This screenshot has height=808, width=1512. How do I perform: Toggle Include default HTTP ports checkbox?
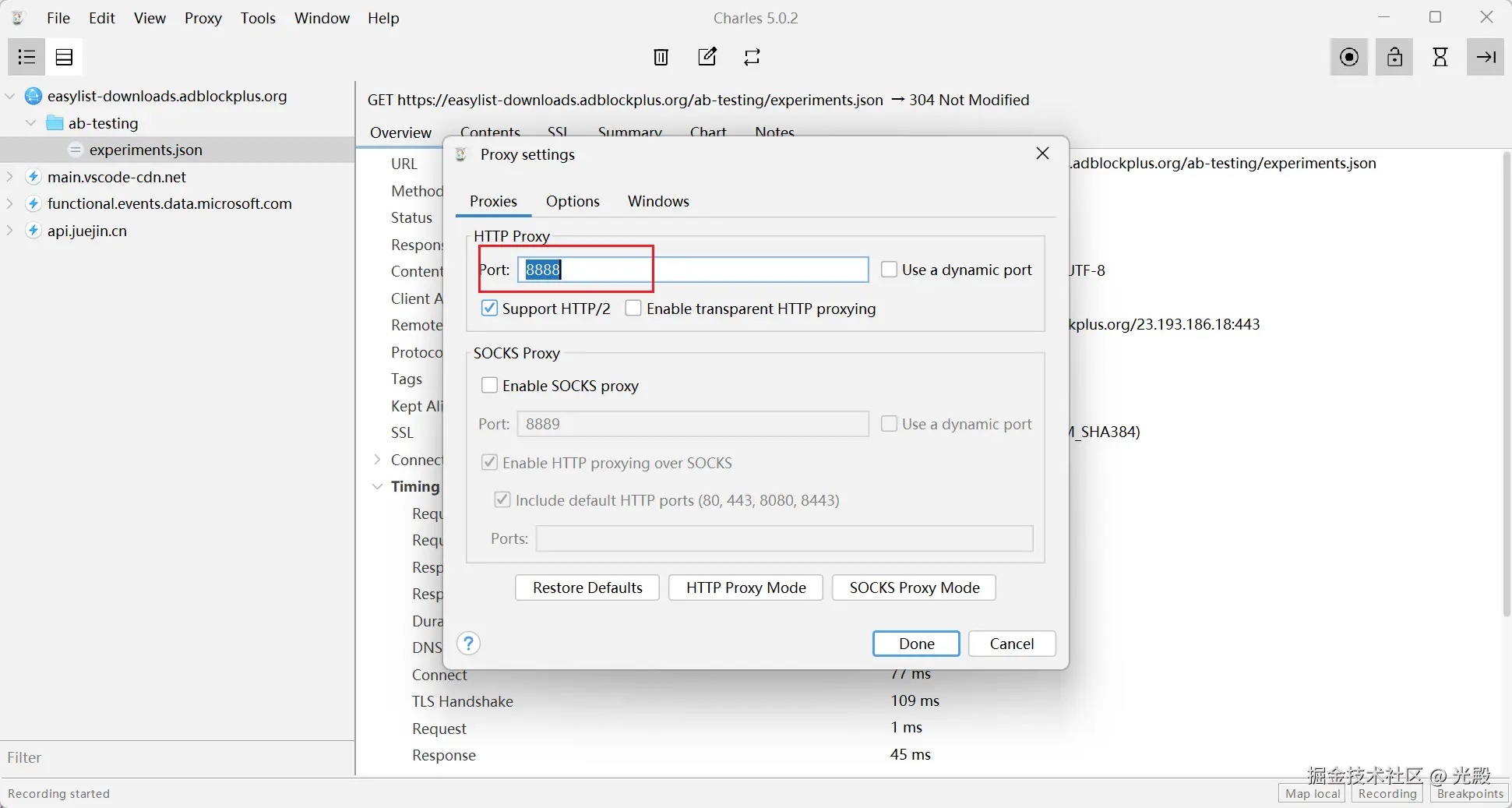coord(502,499)
